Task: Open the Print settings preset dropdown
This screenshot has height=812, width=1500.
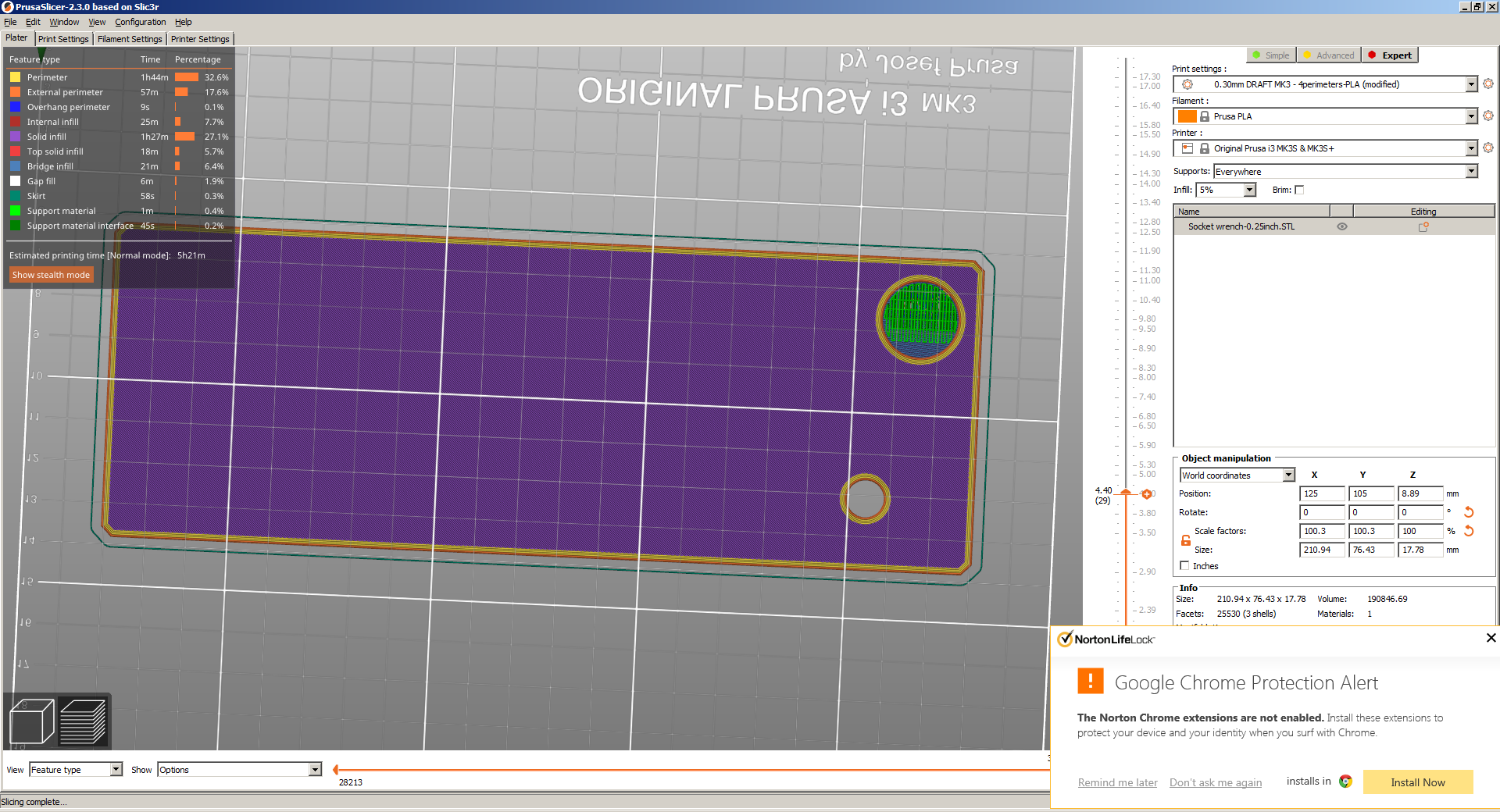Action: tap(1472, 84)
